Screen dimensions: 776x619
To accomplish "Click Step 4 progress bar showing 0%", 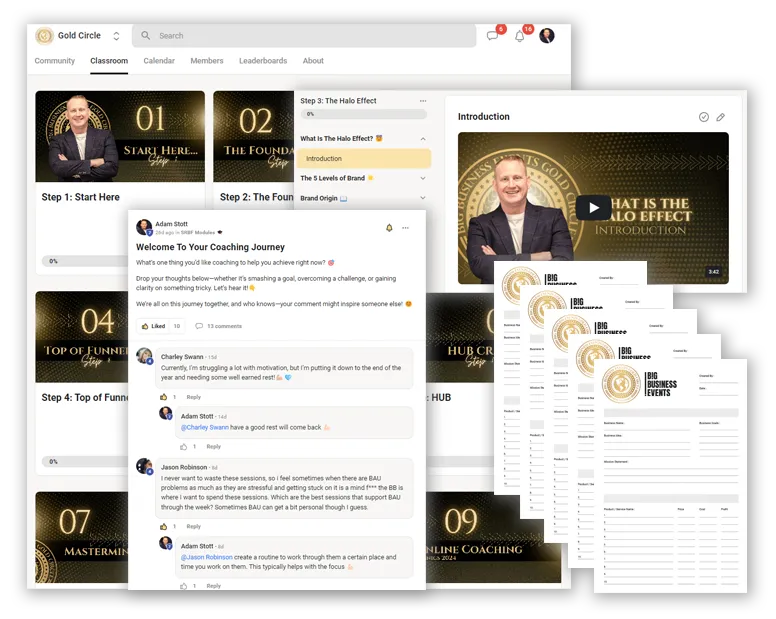I will tap(85, 461).
